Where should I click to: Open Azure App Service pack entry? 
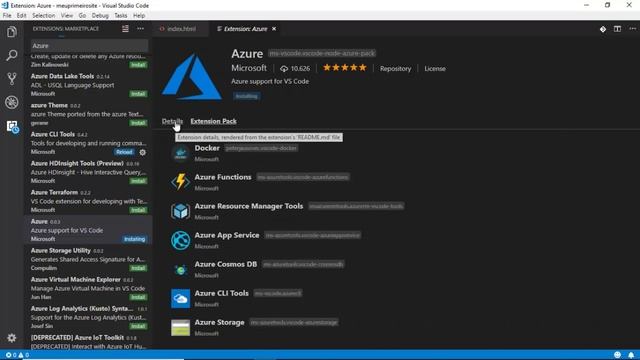[x=227, y=235]
